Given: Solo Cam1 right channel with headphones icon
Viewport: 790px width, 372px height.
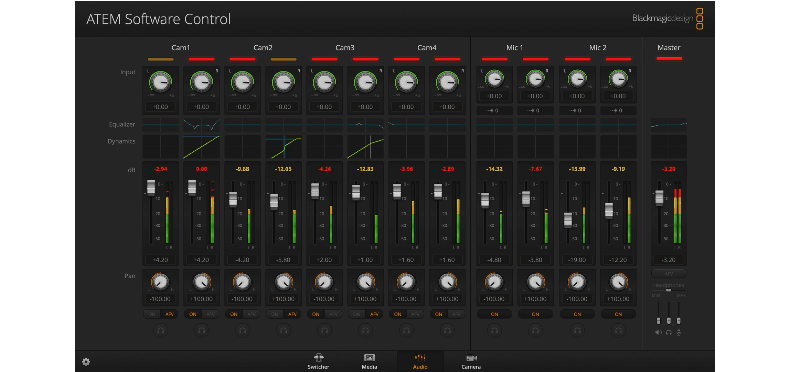Looking at the screenshot, I should click(202, 331).
